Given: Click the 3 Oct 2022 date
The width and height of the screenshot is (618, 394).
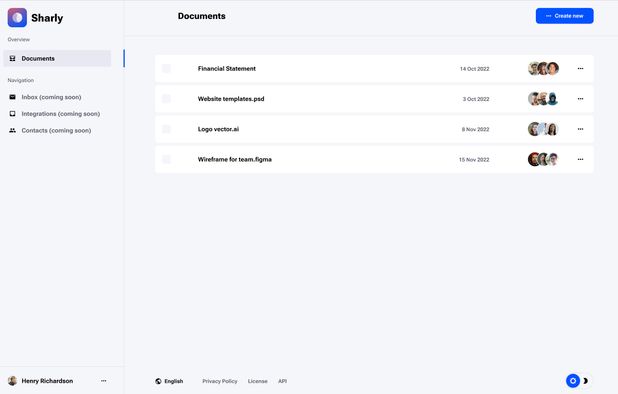Looking at the screenshot, I should coord(476,99).
